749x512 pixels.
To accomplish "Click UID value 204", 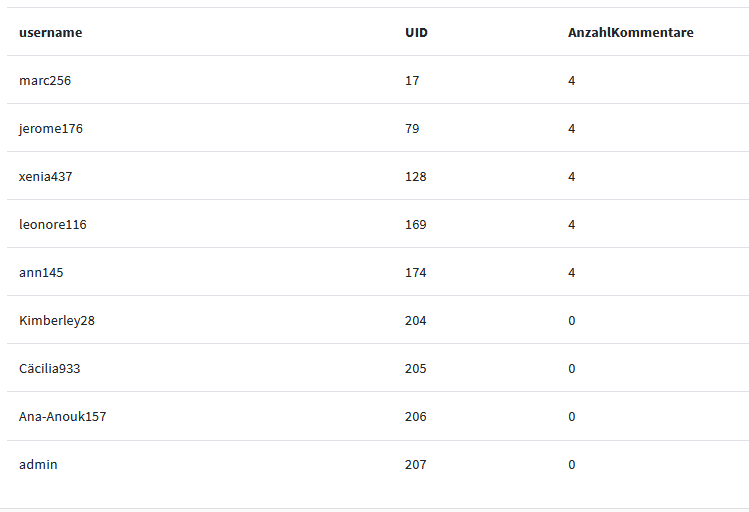I will point(416,320).
